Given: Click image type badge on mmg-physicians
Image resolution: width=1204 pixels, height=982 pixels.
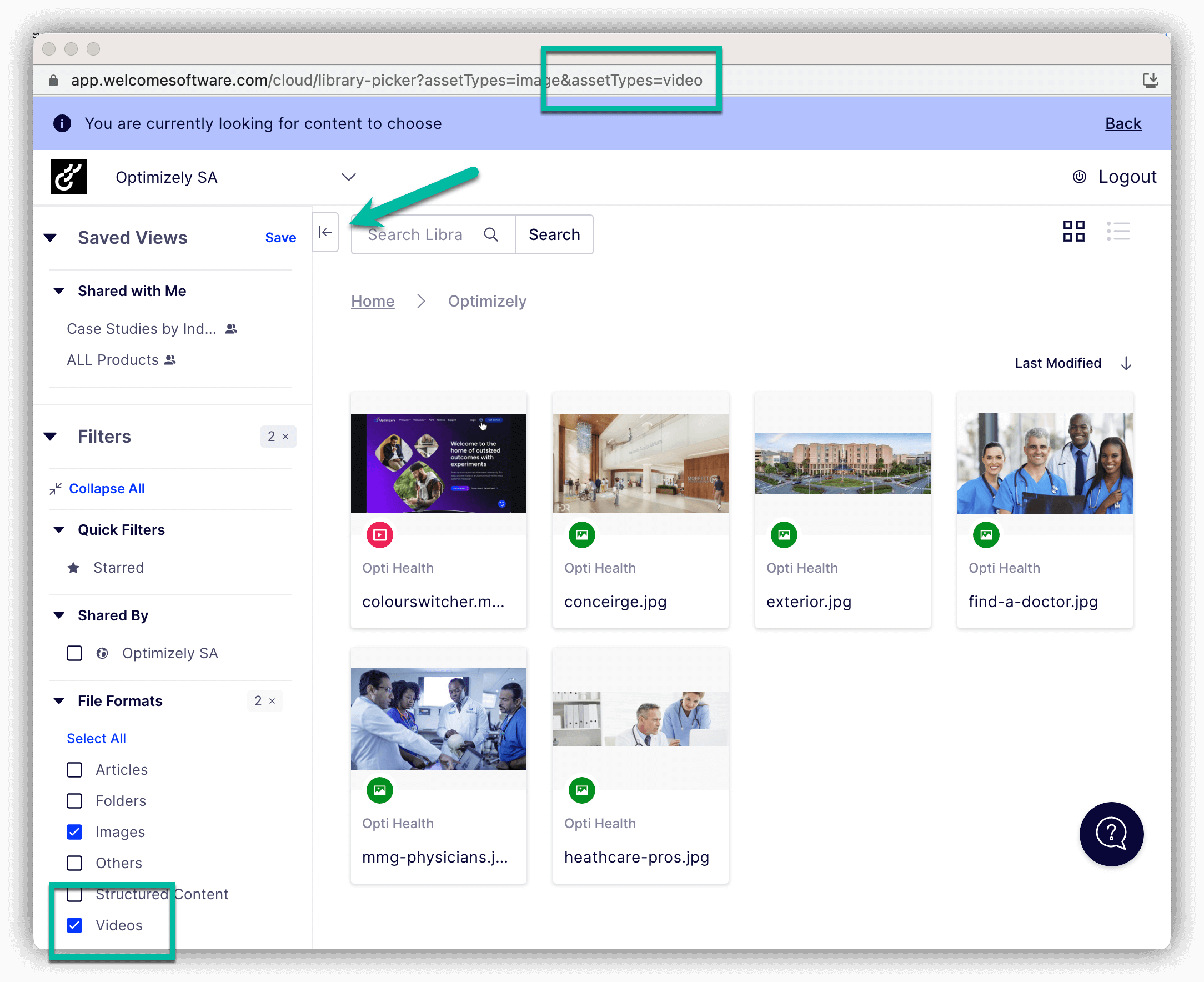Looking at the screenshot, I should click(379, 790).
